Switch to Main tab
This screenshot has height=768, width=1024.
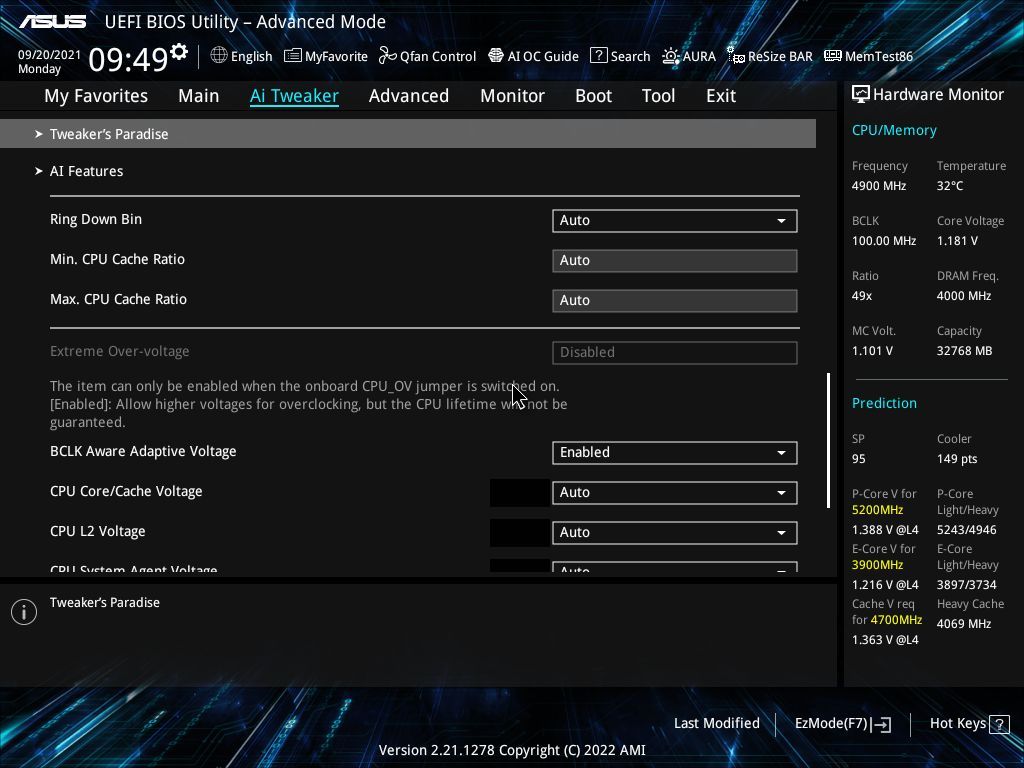pyautogui.click(x=199, y=96)
